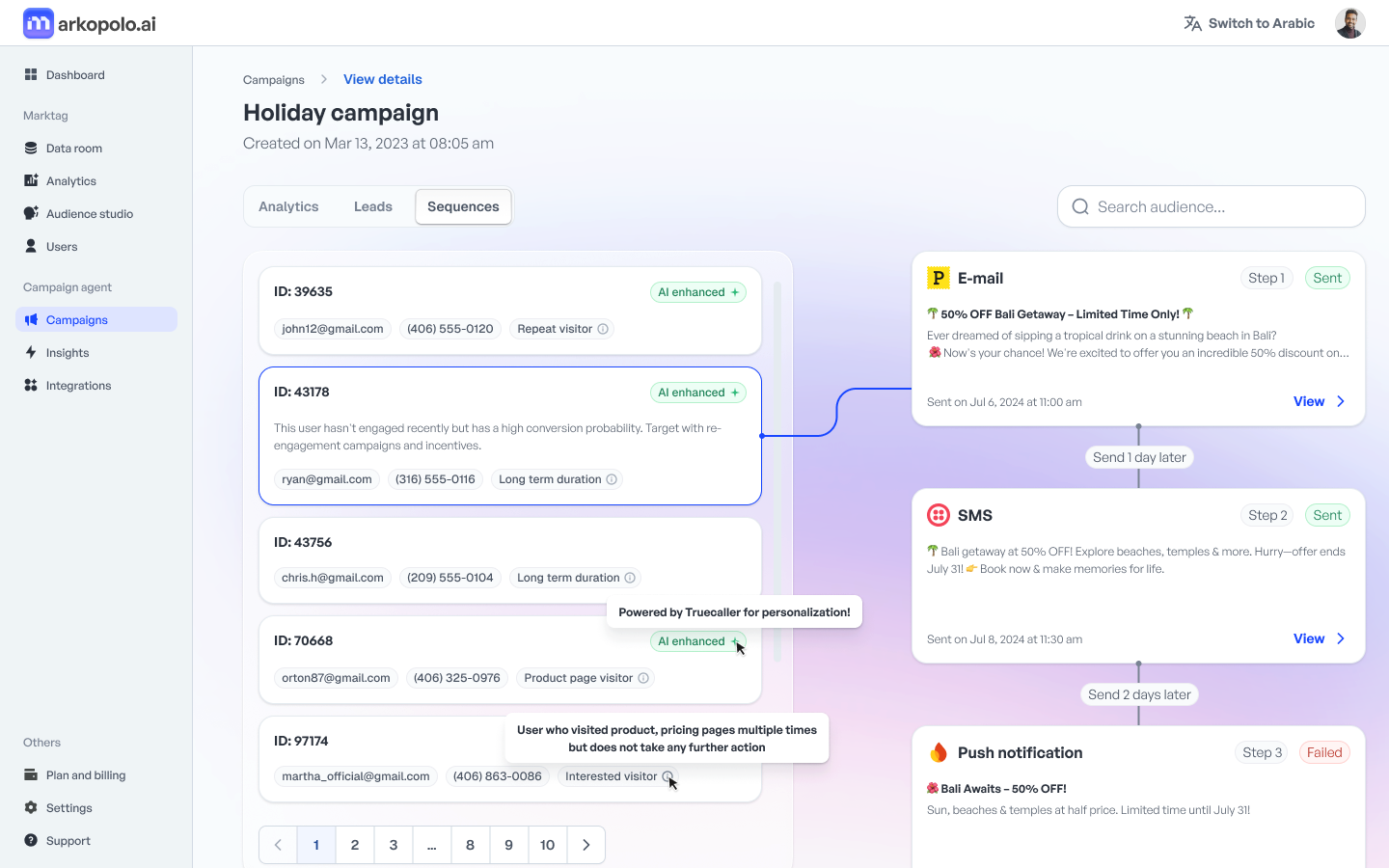Click the audience list vertical scrollbar
This screenshot has width=1389, height=868.
tap(777, 471)
